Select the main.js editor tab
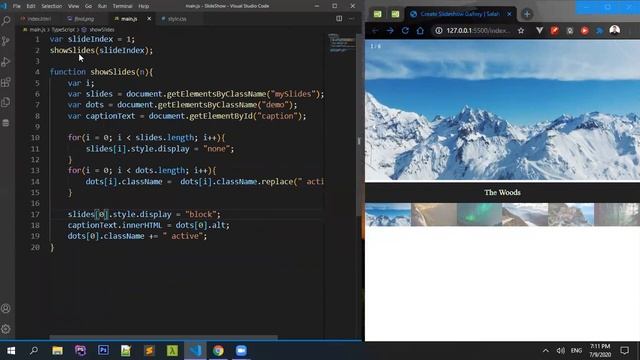The image size is (640, 360). (x=129, y=19)
